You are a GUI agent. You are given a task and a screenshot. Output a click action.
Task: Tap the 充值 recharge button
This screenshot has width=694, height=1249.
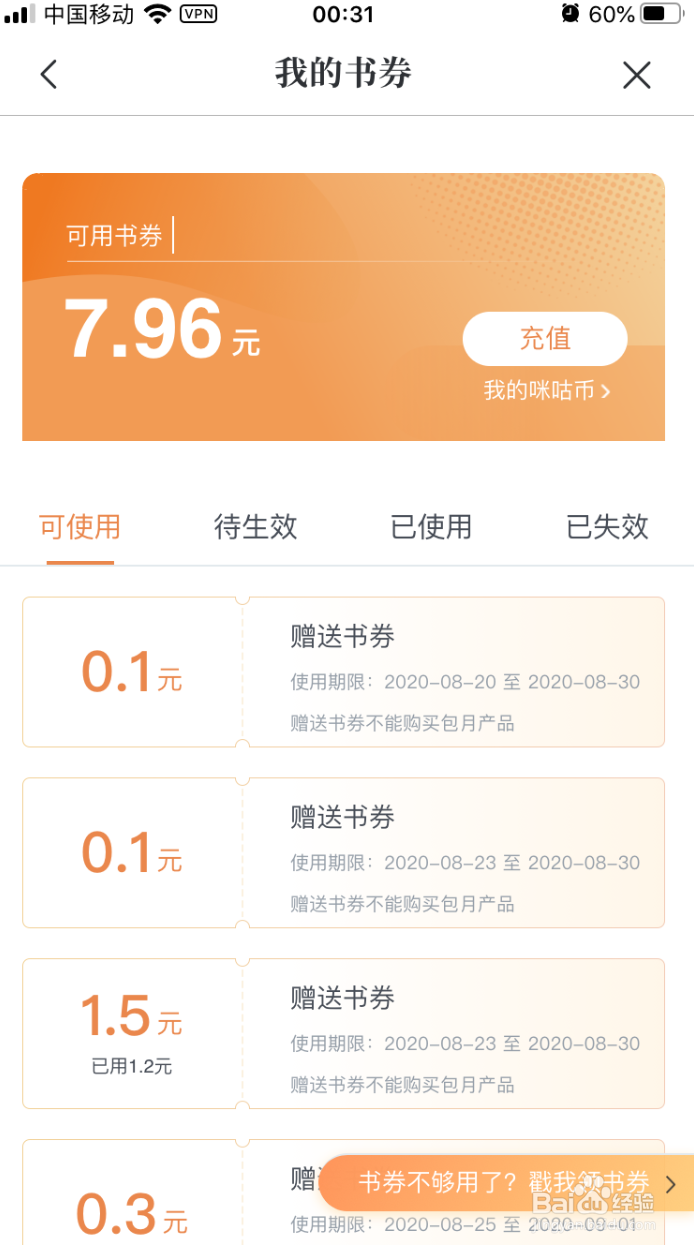click(x=545, y=339)
